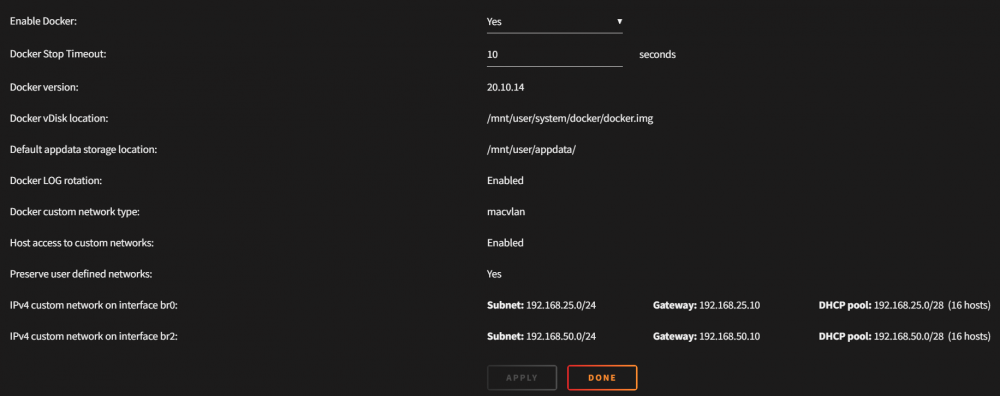This screenshot has width=1000, height=396.
Task: Click the seconds unit label
Action: click(658, 55)
